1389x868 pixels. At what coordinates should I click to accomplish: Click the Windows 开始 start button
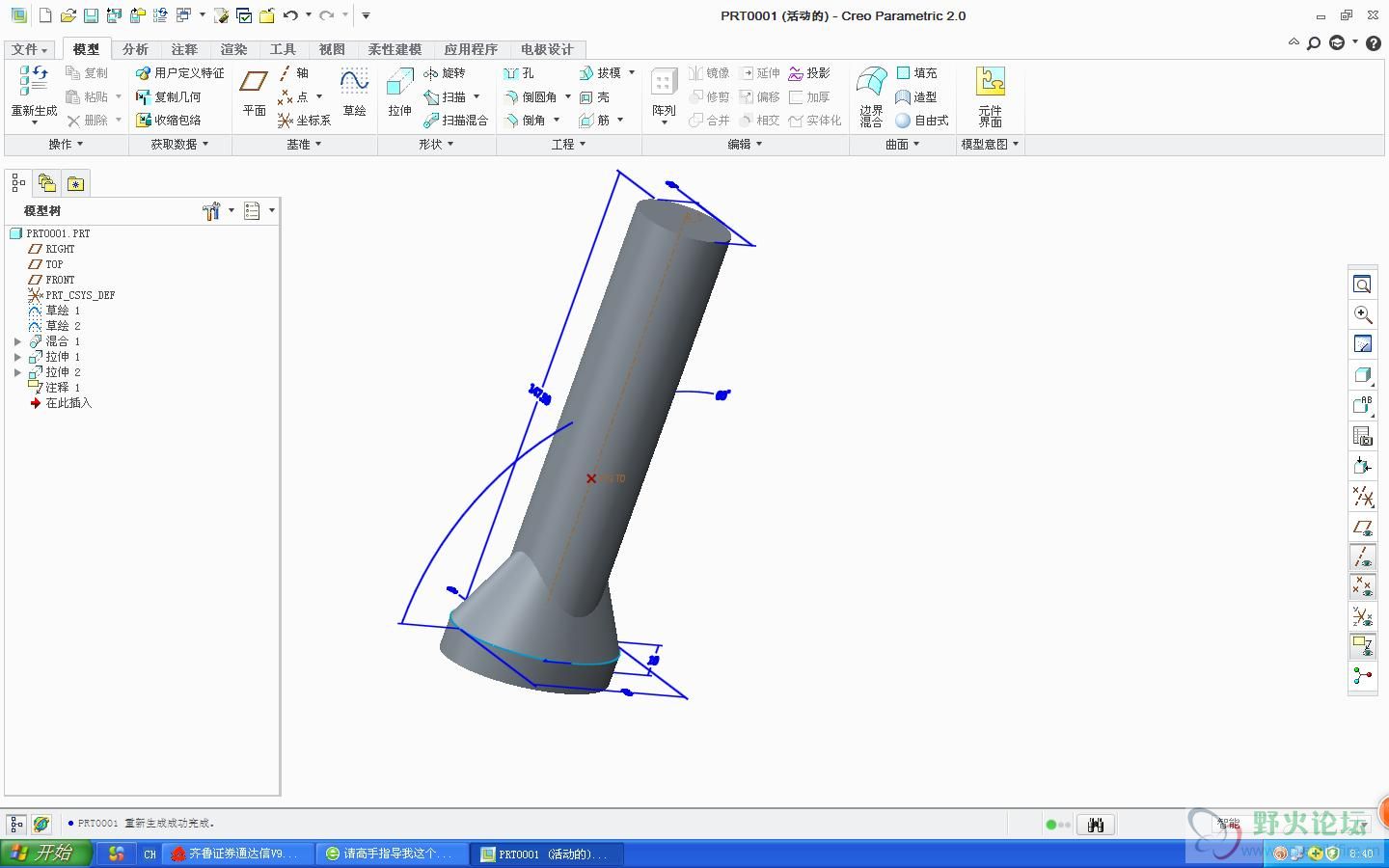tap(46, 854)
